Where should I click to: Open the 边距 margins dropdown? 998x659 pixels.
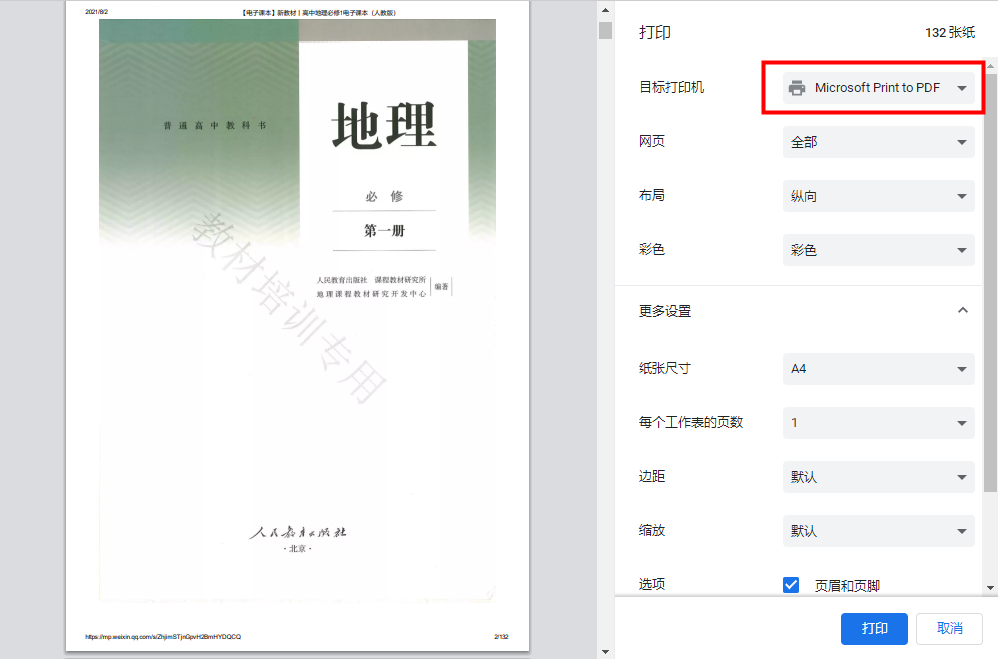click(878, 477)
